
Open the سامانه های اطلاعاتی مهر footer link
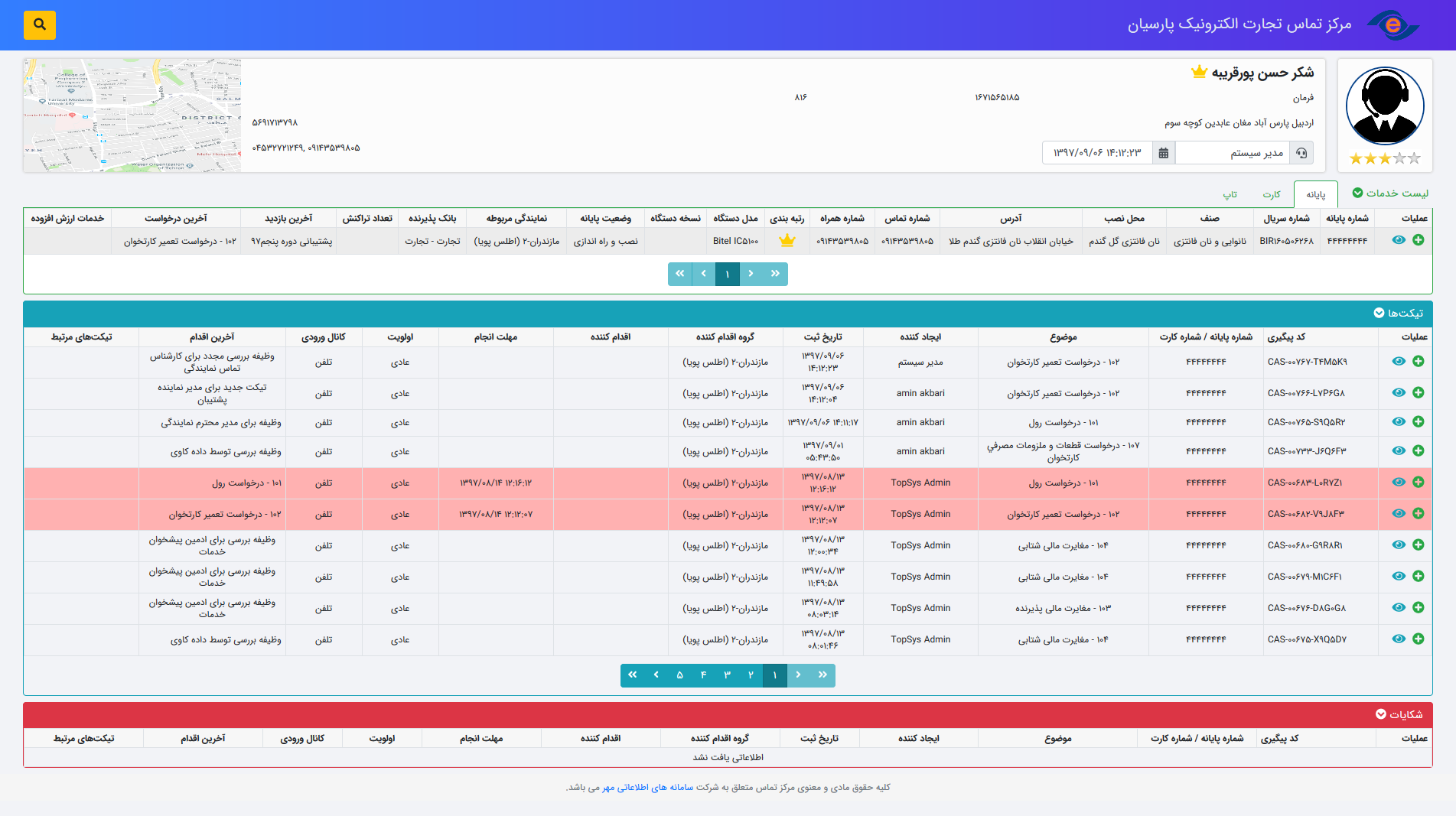[648, 787]
